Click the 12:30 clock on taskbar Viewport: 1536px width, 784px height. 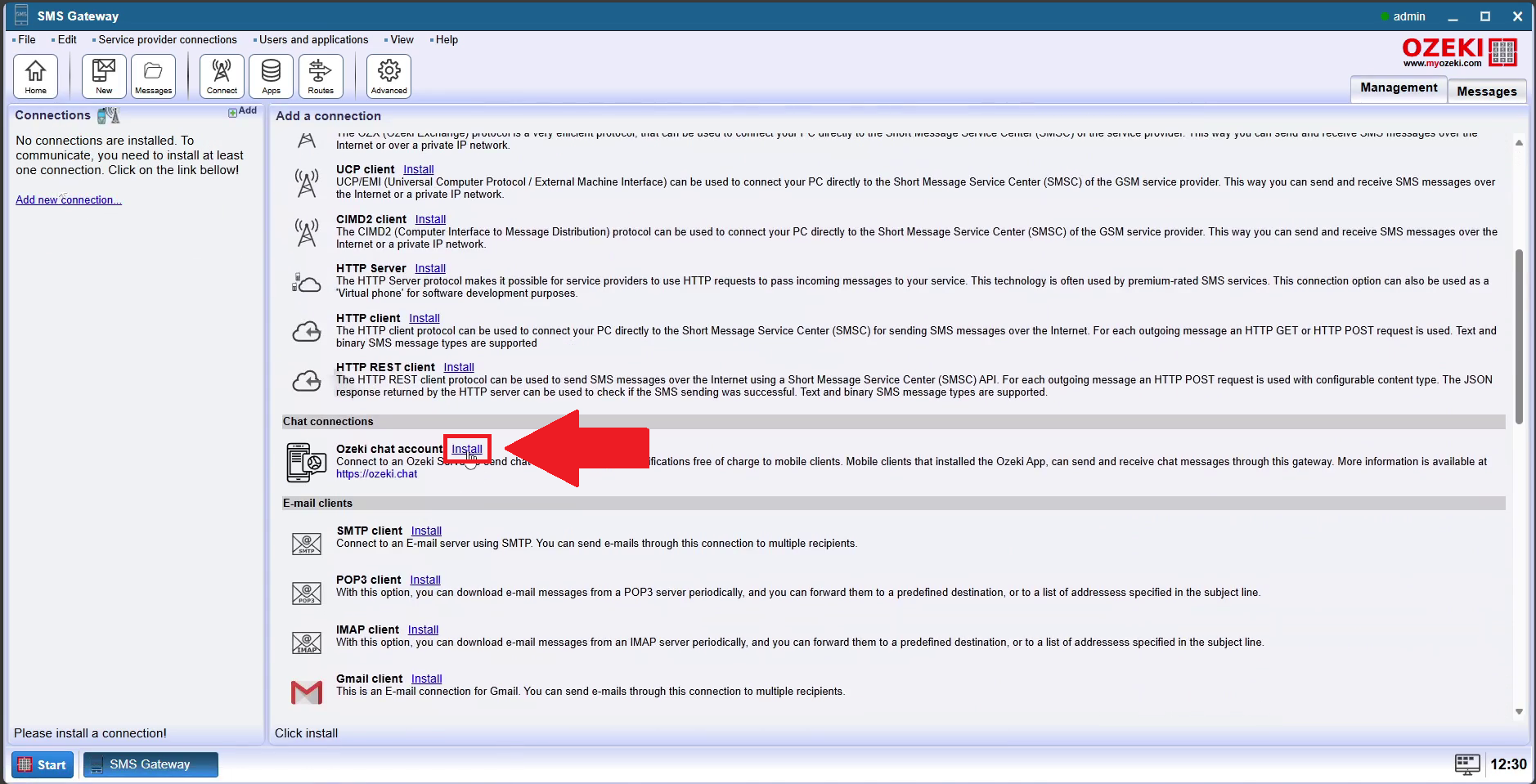point(1508,764)
